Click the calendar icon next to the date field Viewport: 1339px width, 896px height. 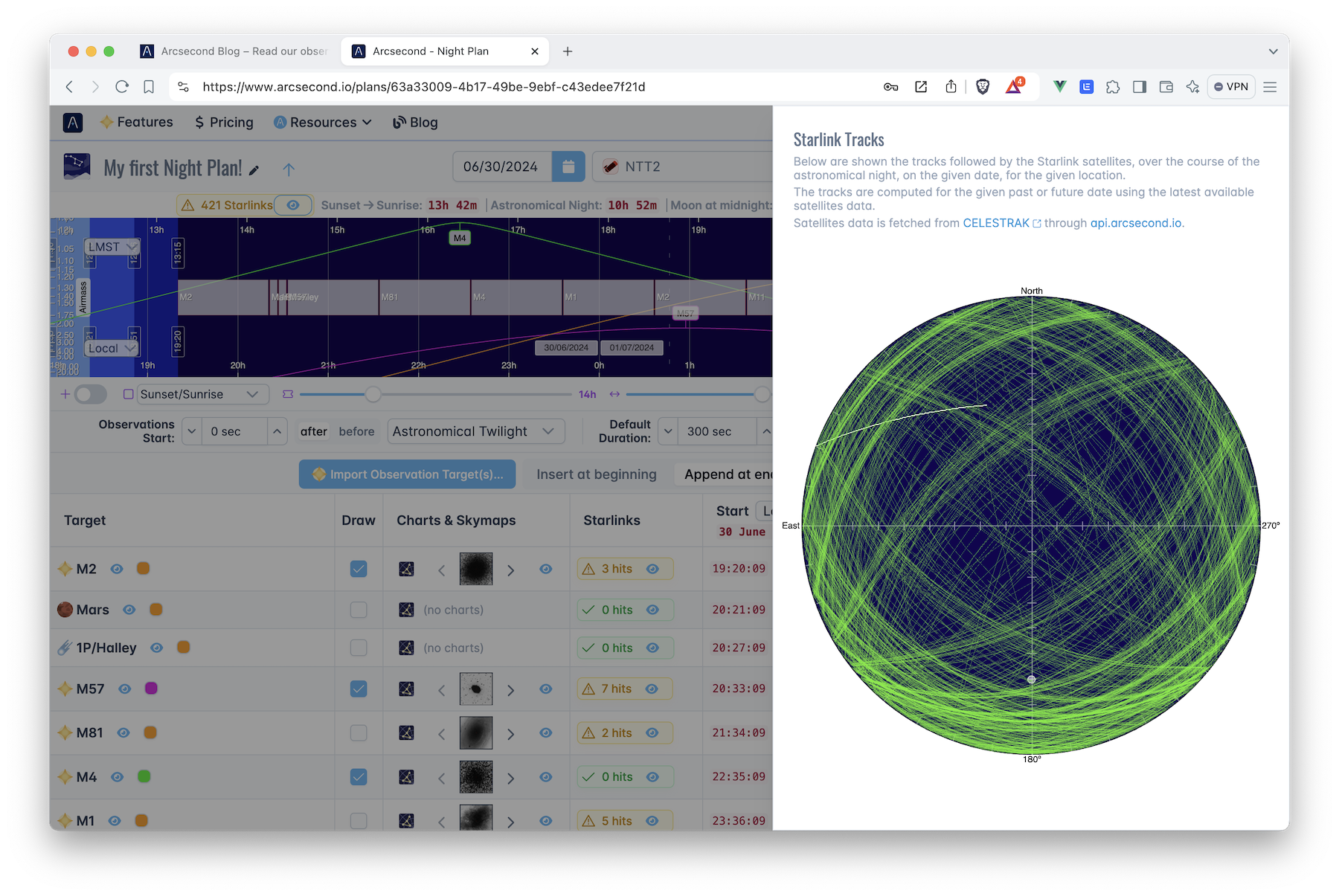(x=568, y=166)
